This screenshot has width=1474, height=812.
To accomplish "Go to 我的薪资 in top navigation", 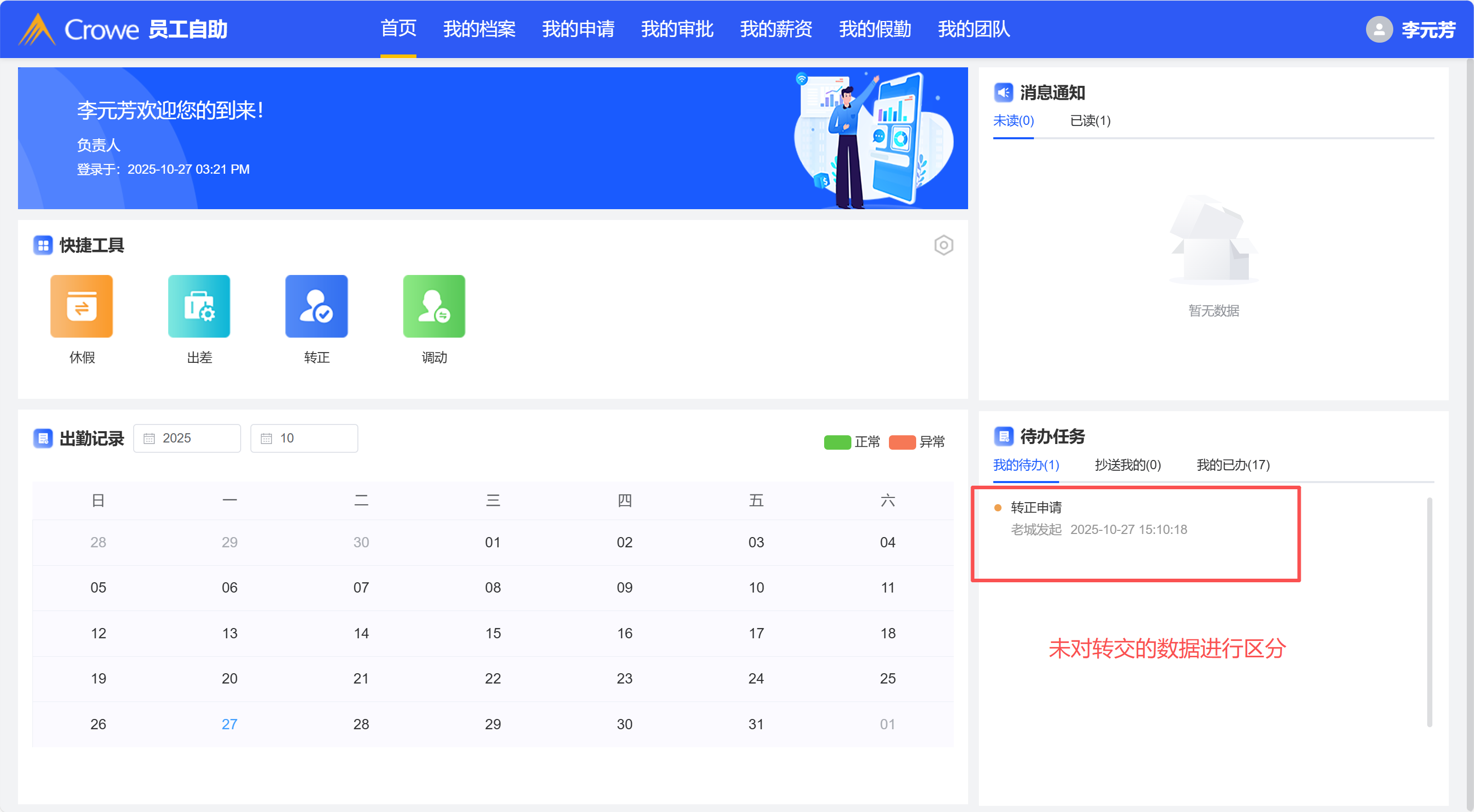I will (775, 29).
